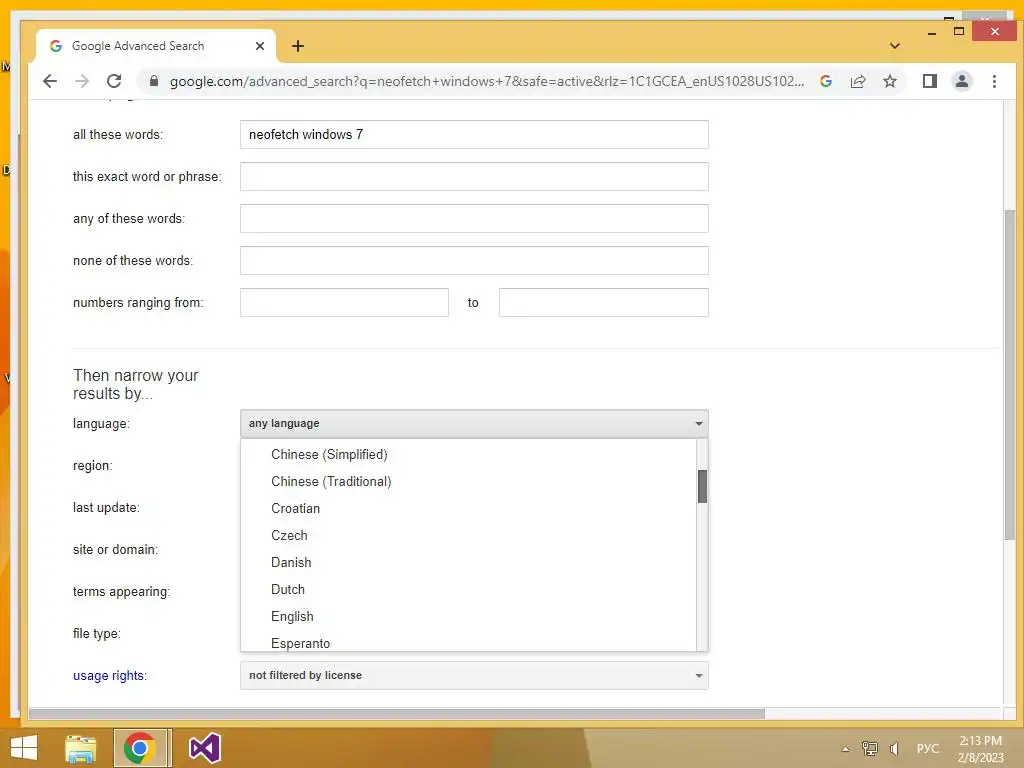Maximize the Chrome window
This screenshot has width=1024, height=768.
click(959, 31)
